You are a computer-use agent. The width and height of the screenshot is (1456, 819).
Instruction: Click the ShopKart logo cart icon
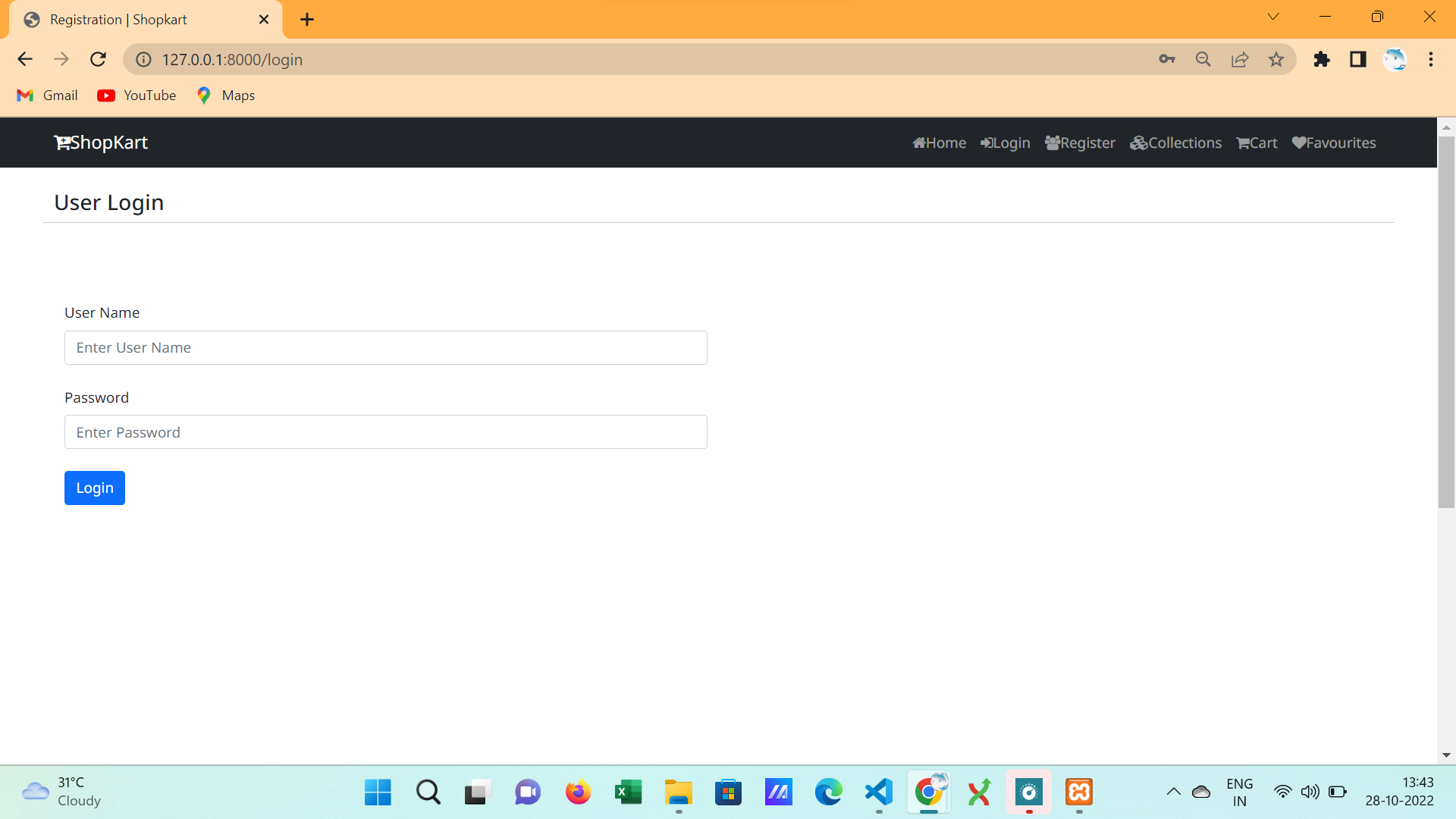61,142
